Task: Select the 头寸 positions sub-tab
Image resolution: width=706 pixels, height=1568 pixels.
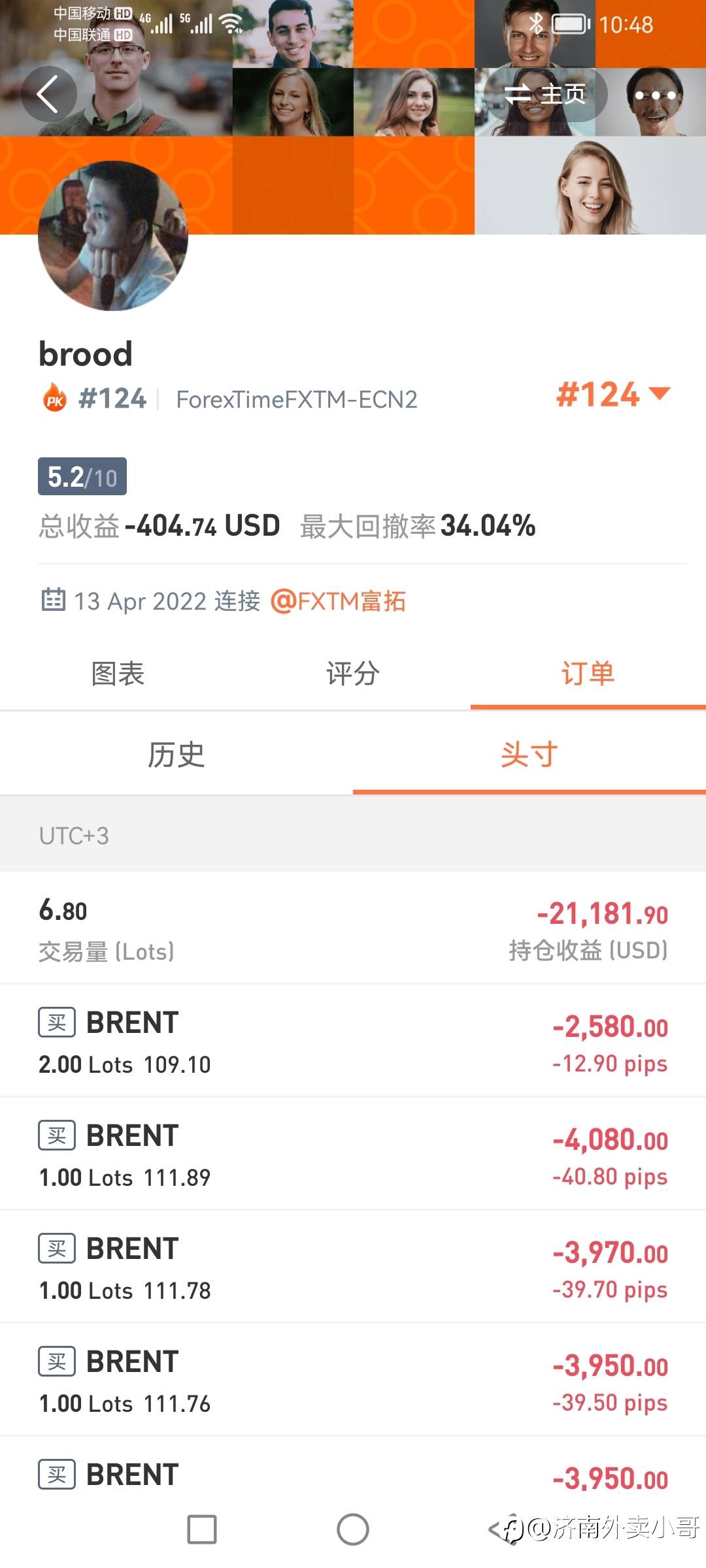Action: 529,755
